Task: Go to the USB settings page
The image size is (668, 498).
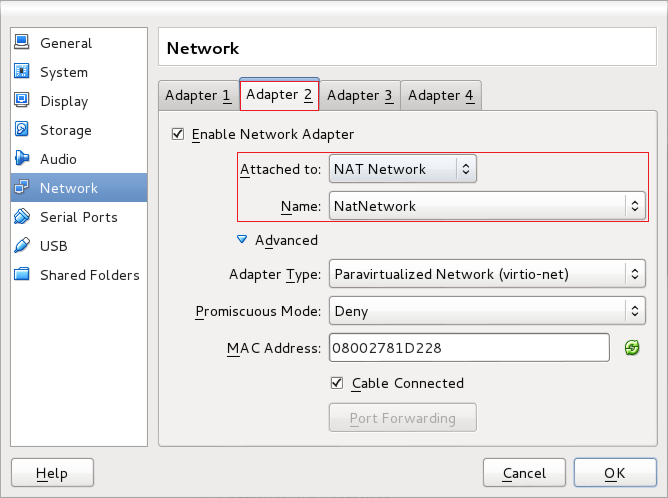Action: pos(79,245)
